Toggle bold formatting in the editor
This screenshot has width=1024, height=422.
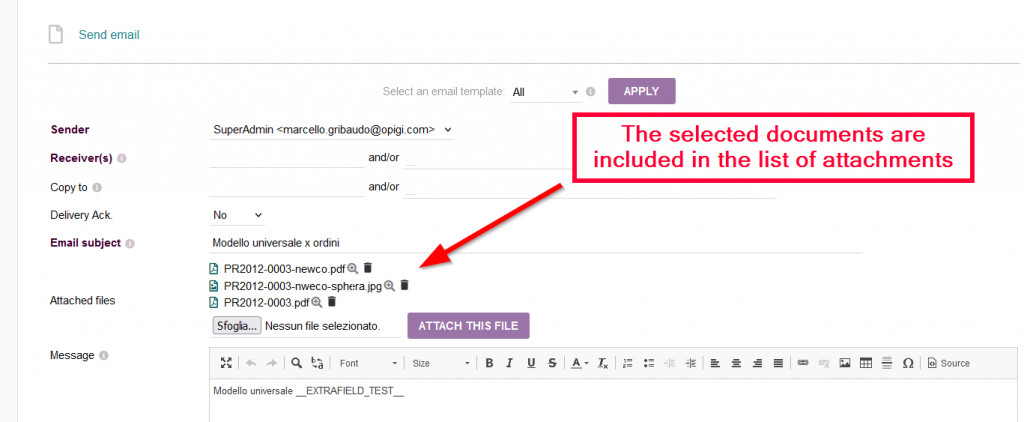[x=490, y=363]
